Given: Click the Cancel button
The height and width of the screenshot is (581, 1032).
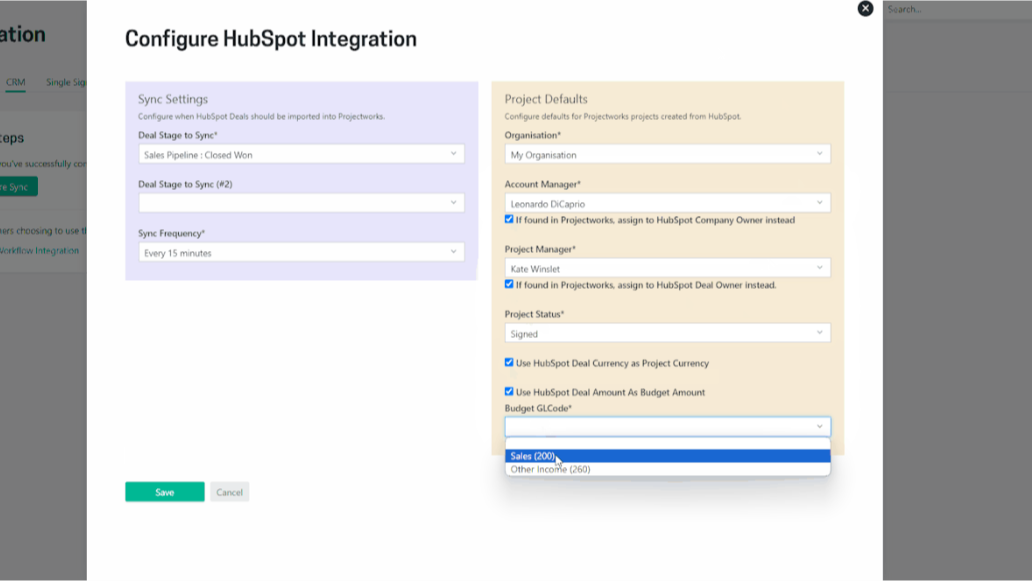Looking at the screenshot, I should [229, 491].
